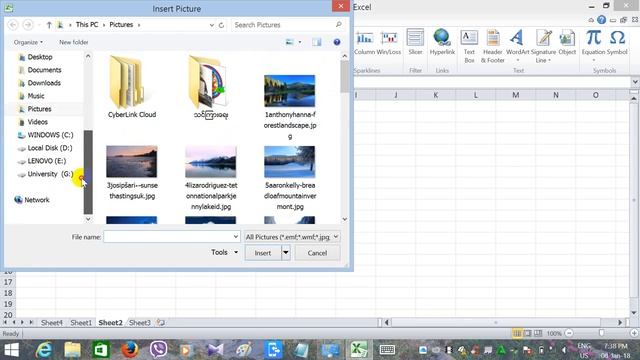Insert a Column sparkline in Excel ribbon
Viewport: 640px width, 360px height.
364,43
